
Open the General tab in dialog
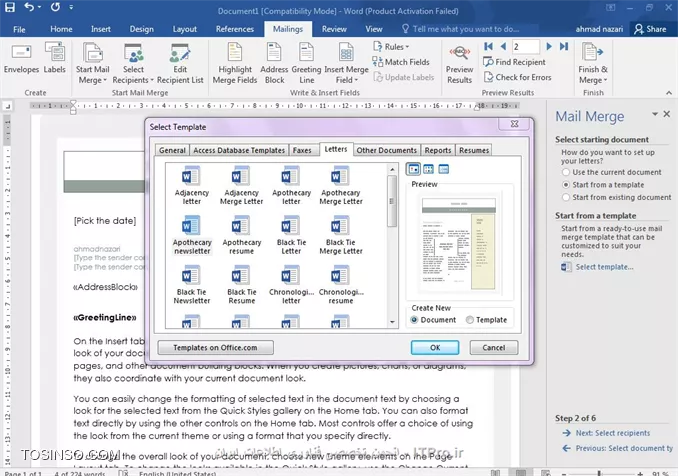pyautogui.click(x=172, y=150)
